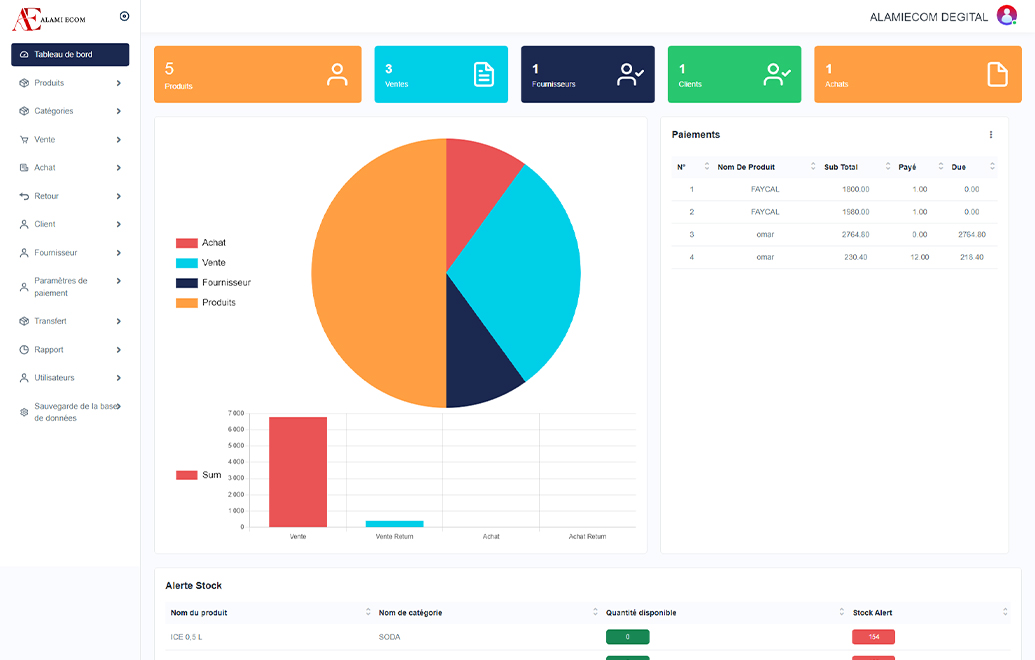The image size is (1035, 660).
Task: Click the Clients card user-check icon
Action: pyautogui.click(x=777, y=74)
